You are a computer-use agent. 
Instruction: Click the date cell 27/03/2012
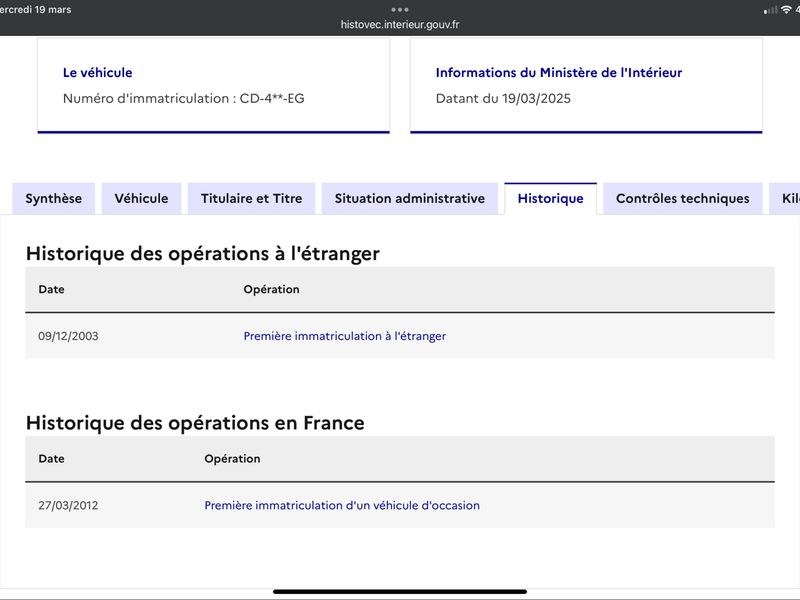point(68,506)
